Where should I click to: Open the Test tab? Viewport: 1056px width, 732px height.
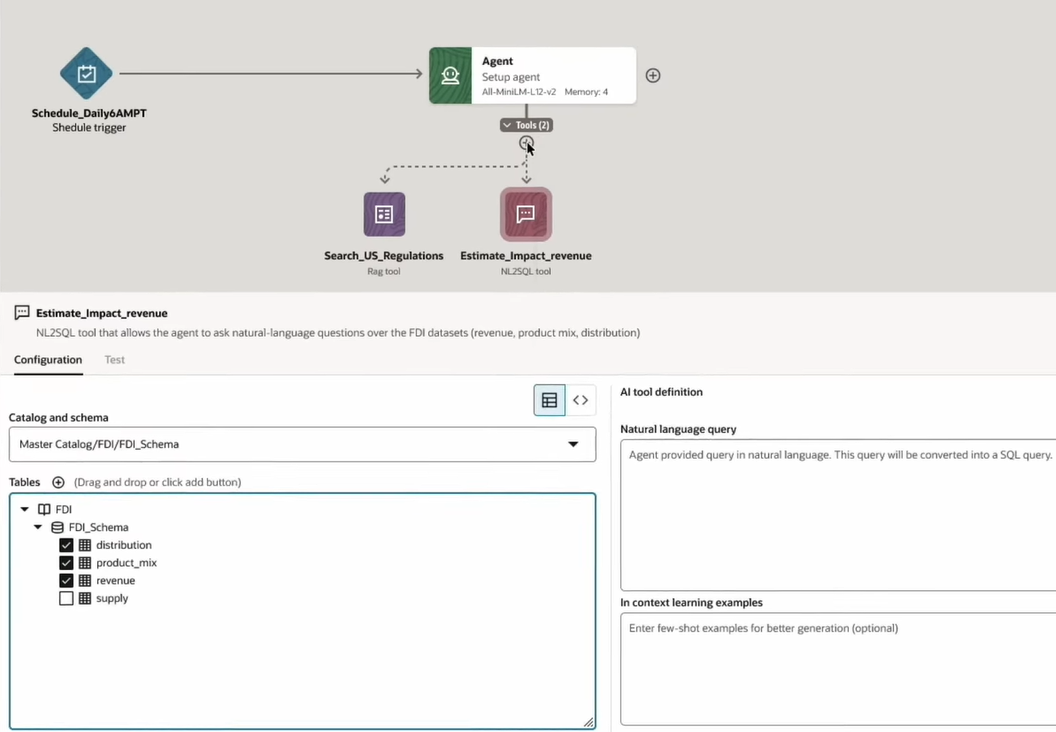(x=114, y=360)
